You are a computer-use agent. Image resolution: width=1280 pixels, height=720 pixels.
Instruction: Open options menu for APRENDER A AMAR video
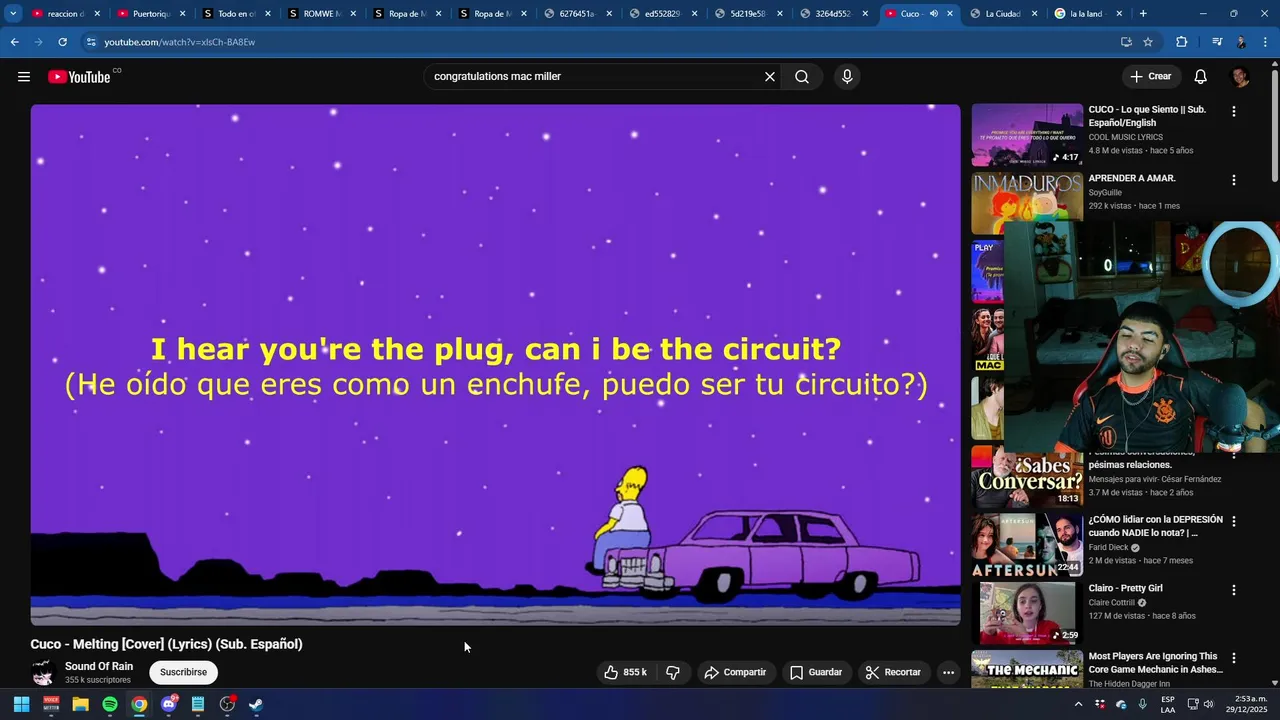pos(1233,180)
